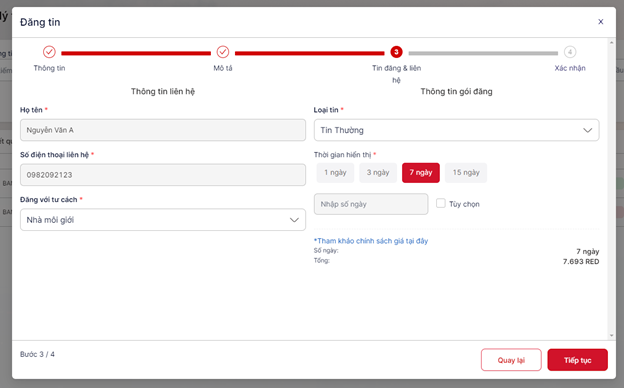Click the Quay lại button
624x388 pixels.
point(511,360)
